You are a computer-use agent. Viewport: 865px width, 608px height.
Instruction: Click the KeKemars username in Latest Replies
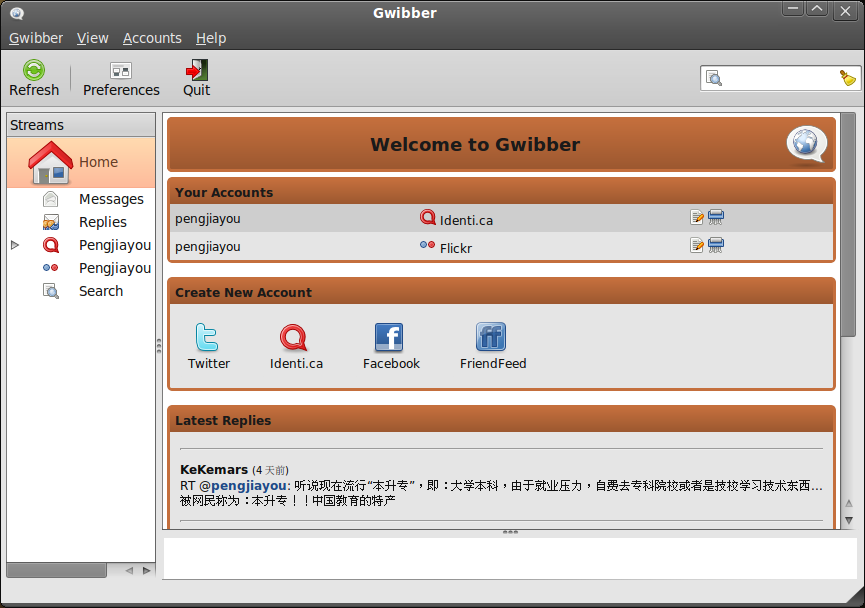coord(213,470)
